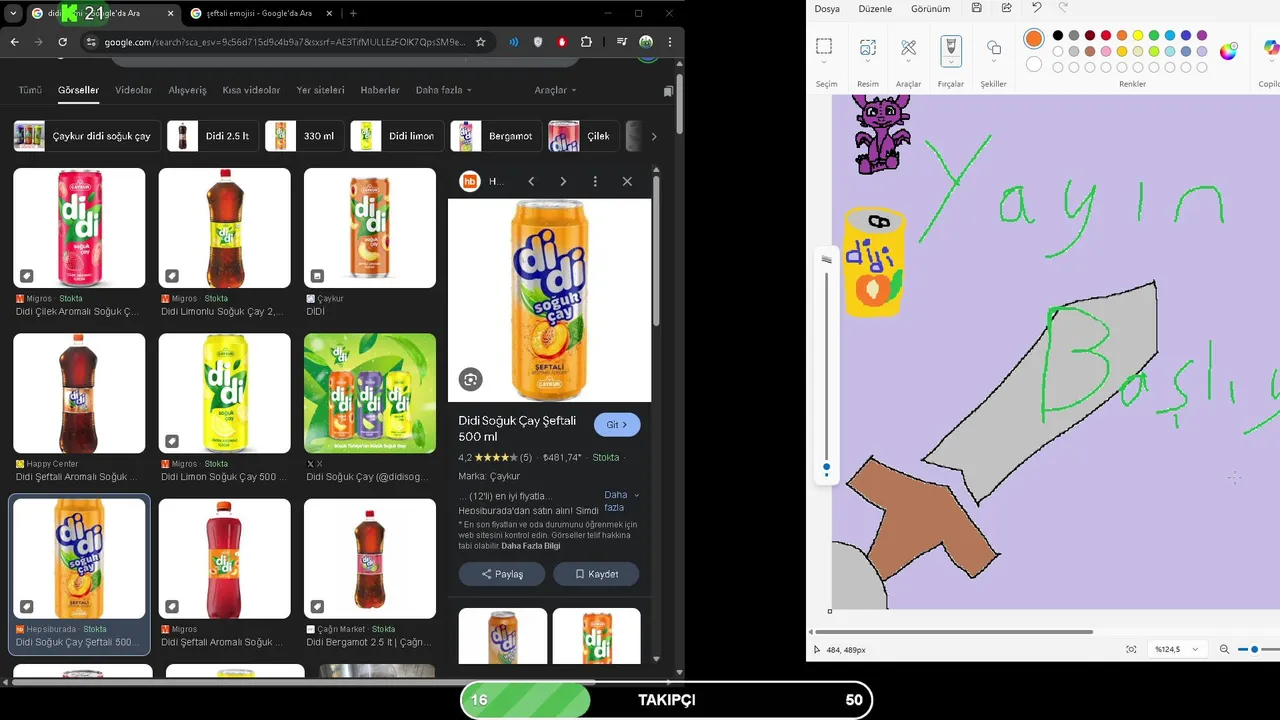Open the Didi Limon Soğuk Çay 500 thumbnail
This screenshot has width=1280, height=720.
[x=225, y=393]
